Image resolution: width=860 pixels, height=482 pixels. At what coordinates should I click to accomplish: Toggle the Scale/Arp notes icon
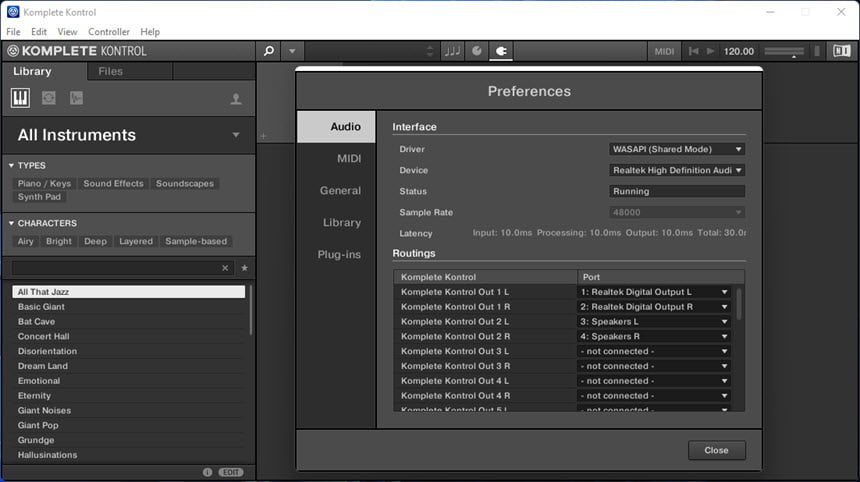(x=452, y=51)
